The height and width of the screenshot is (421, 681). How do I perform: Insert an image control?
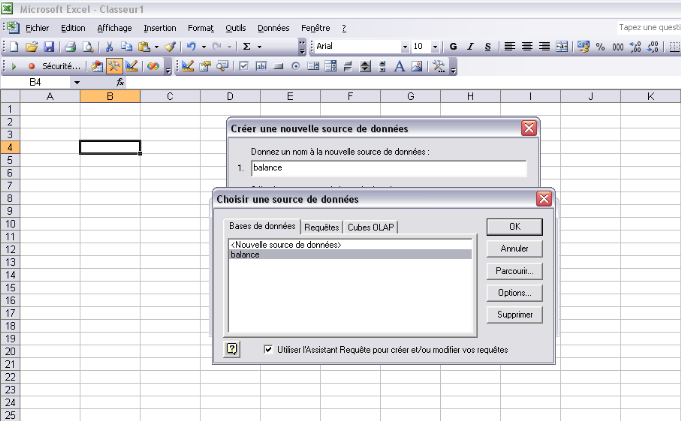417,66
